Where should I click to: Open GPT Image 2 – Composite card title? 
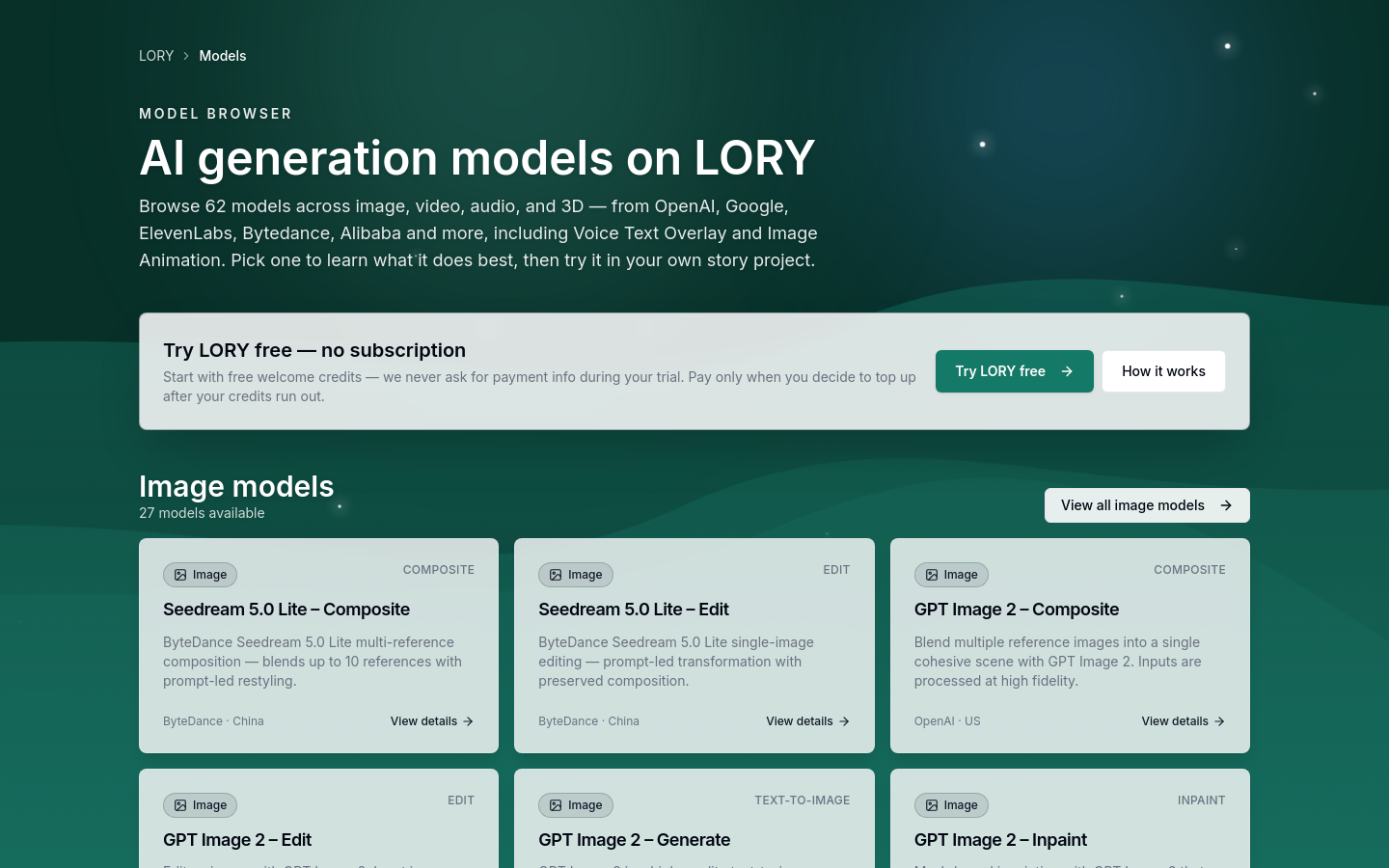(x=1017, y=610)
